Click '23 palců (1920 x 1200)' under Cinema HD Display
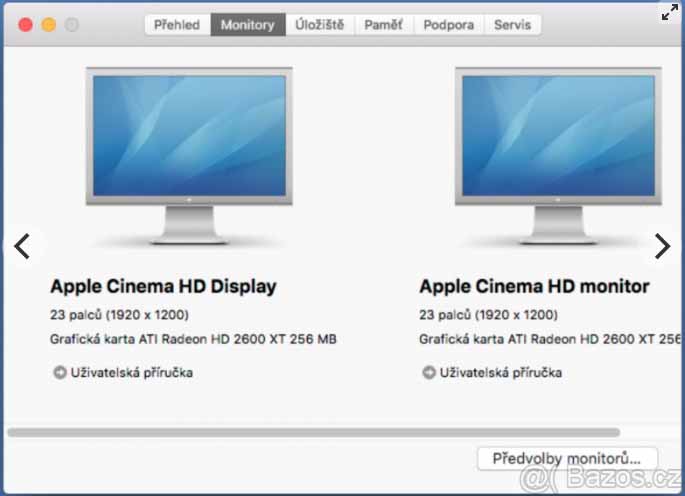Screen dimensions: 685x496 (119, 315)
